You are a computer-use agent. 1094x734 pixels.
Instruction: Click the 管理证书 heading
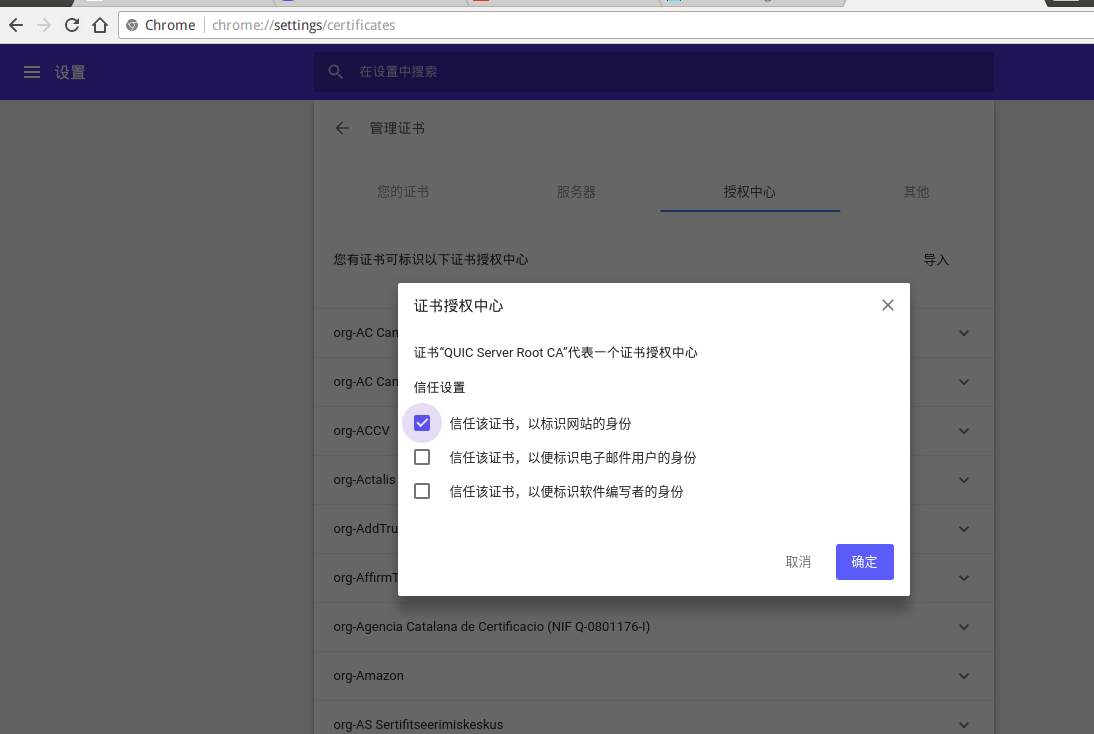pos(397,128)
